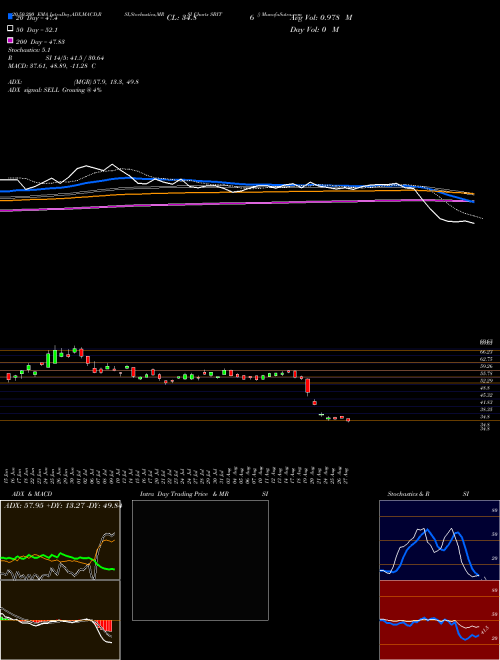Click the MACD values readout line
Viewport: 500px width, 660px height.
tap(52, 66)
